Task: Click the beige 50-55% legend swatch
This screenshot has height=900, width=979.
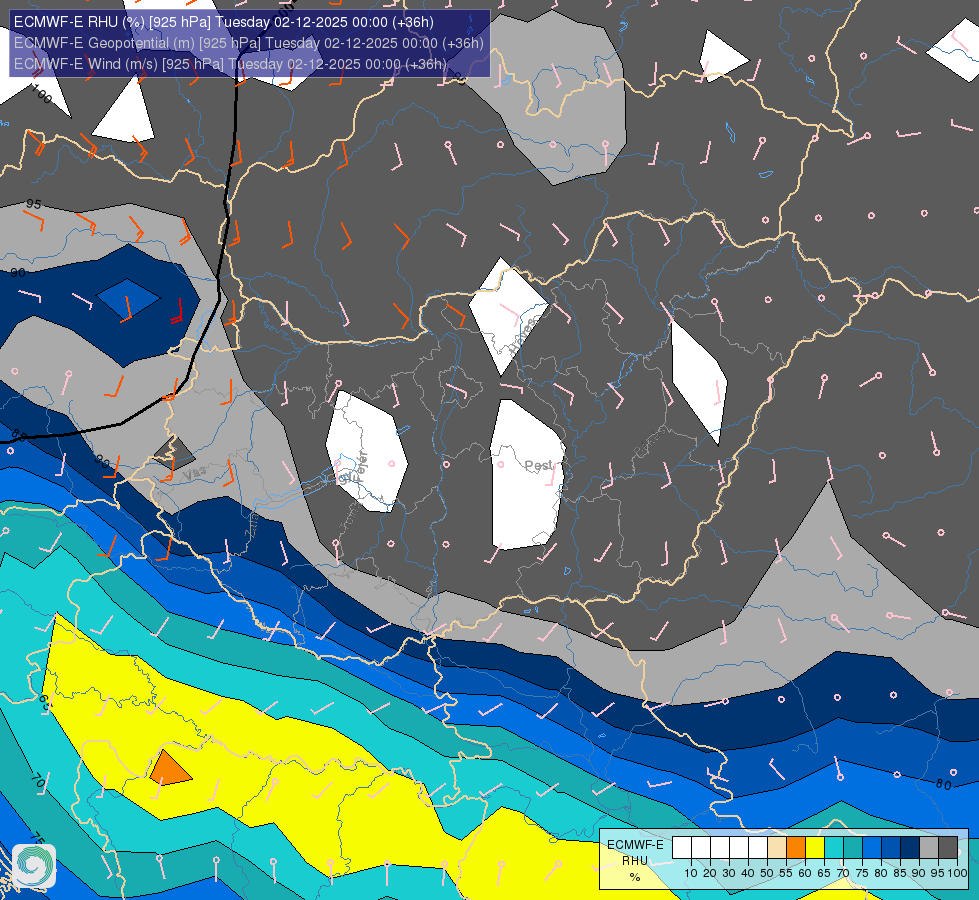Action: click(777, 848)
